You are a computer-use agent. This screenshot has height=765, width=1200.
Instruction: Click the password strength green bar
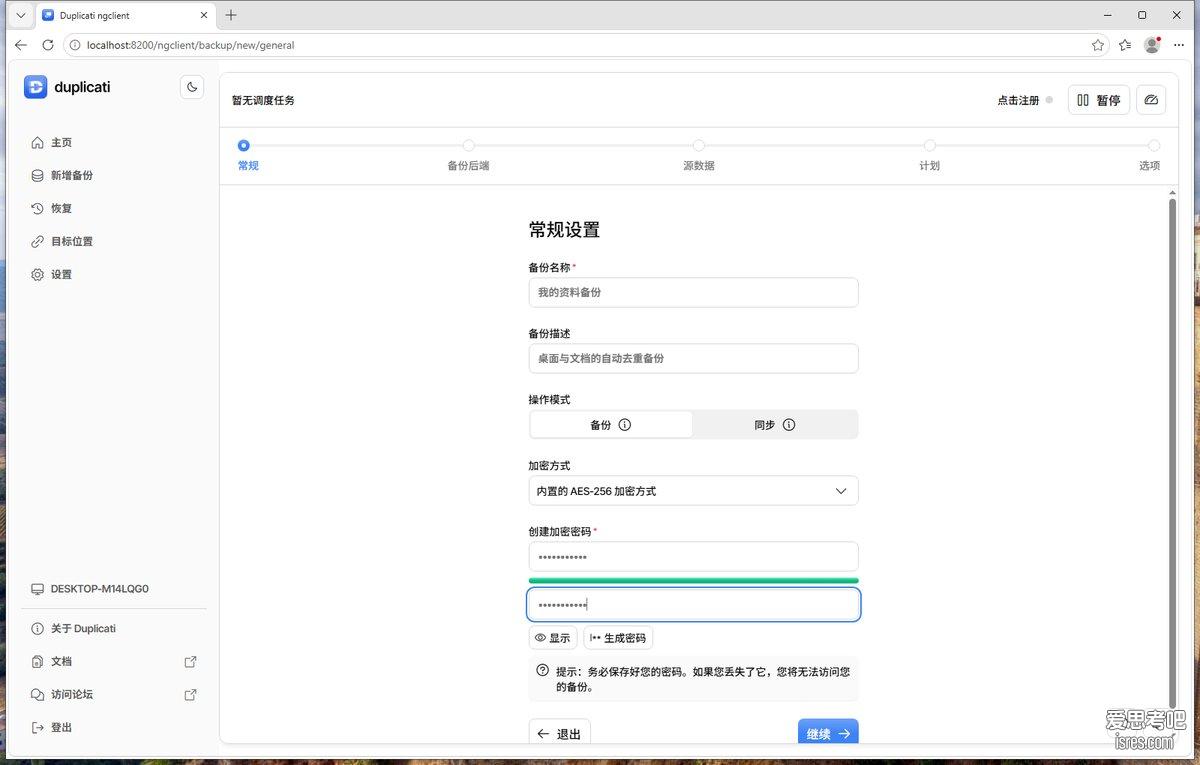tap(693, 580)
